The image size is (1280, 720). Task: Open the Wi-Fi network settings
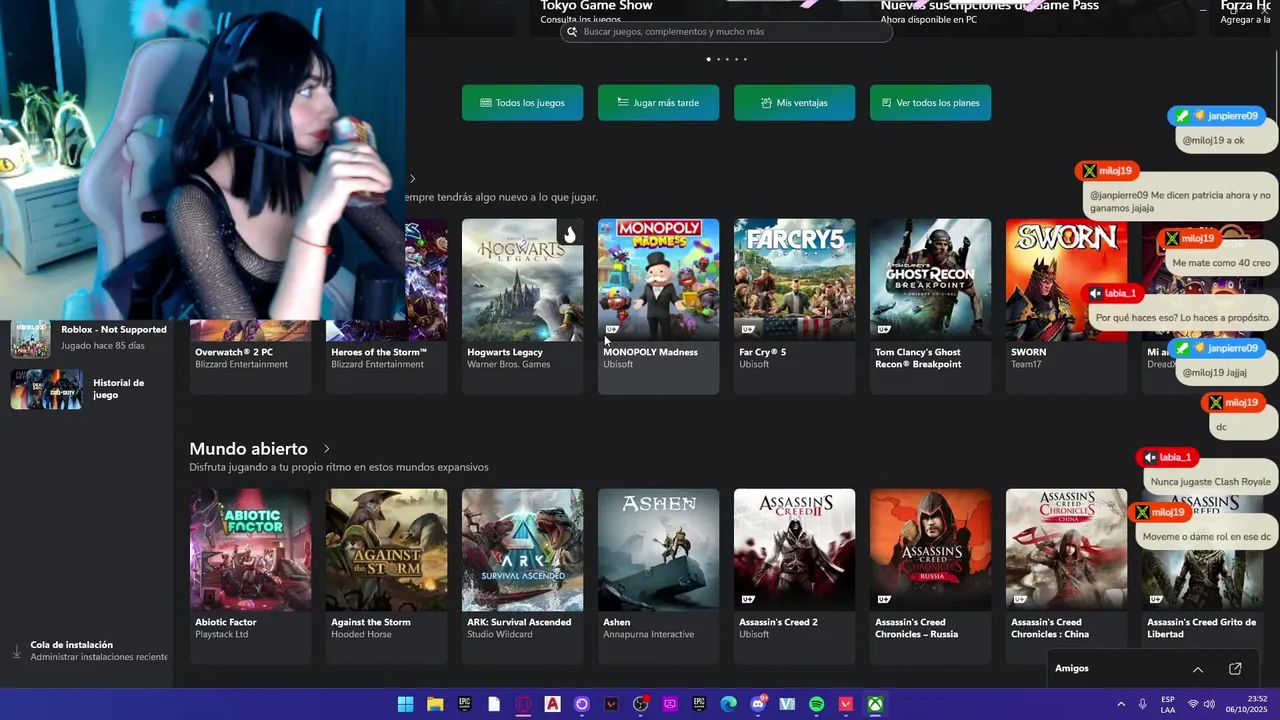point(1192,704)
